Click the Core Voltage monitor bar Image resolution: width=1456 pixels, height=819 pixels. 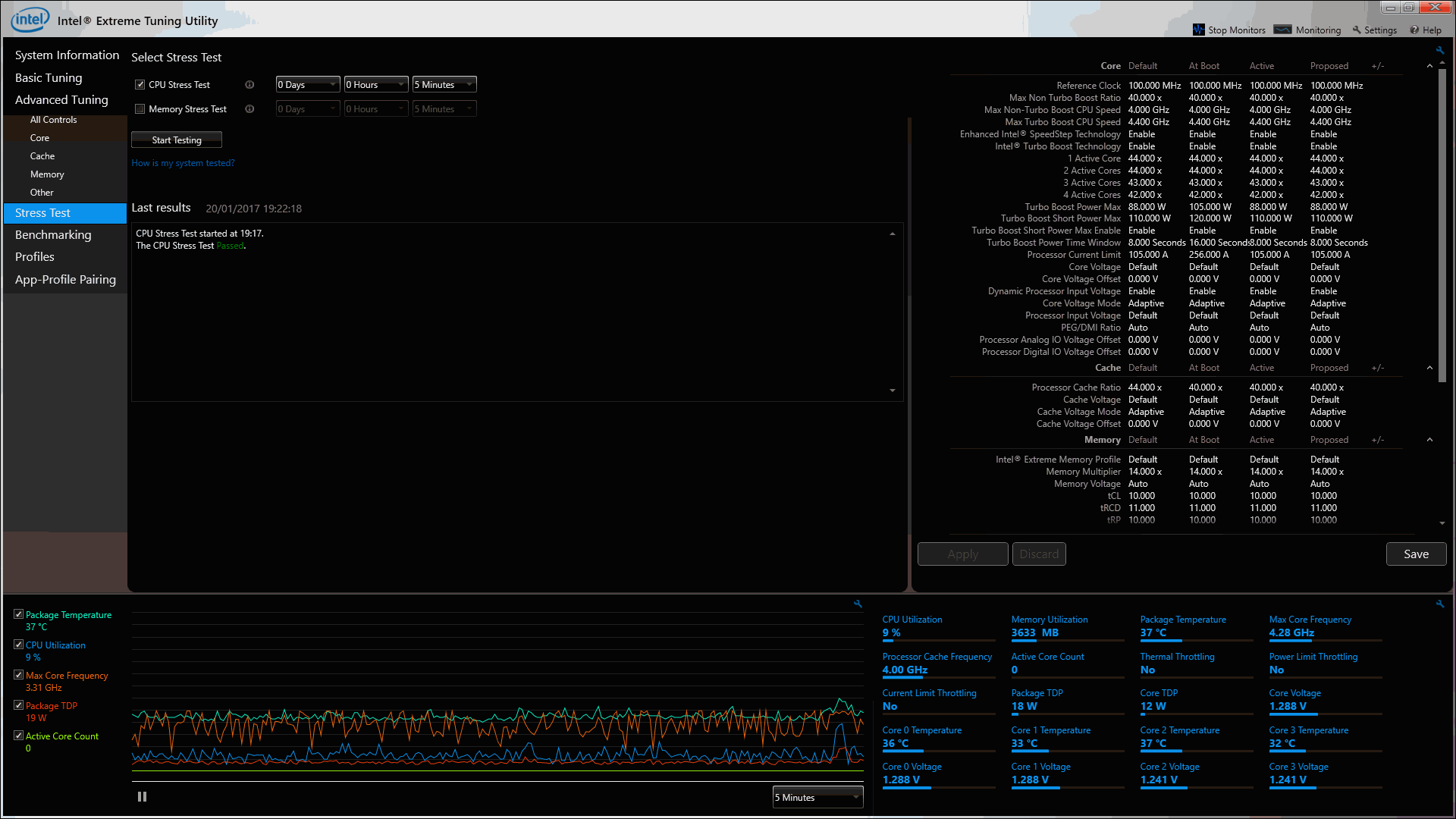pos(1326,714)
